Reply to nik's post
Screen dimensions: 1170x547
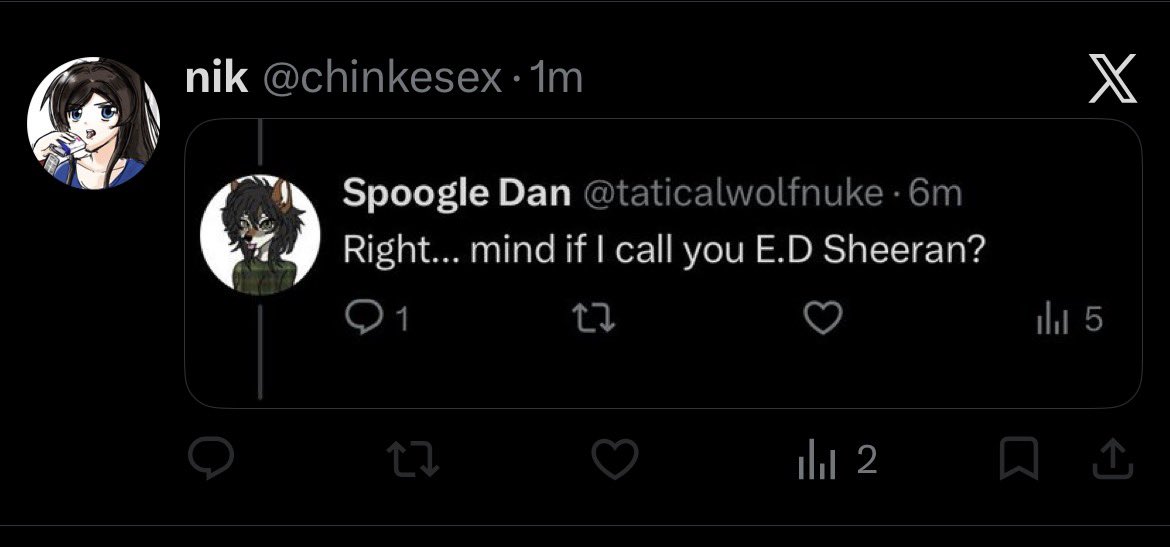click(210, 458)
